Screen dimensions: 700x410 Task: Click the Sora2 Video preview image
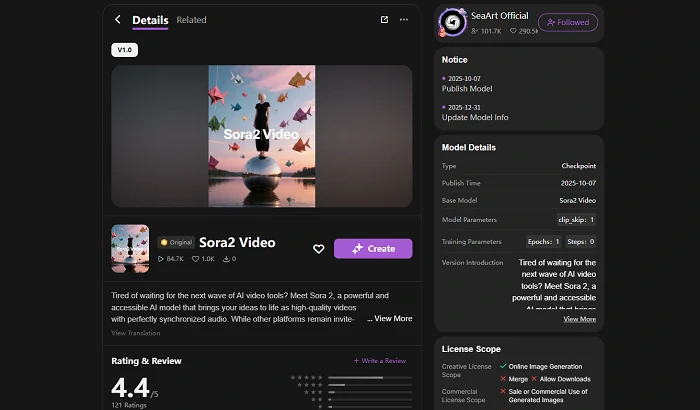coord(261,136)
